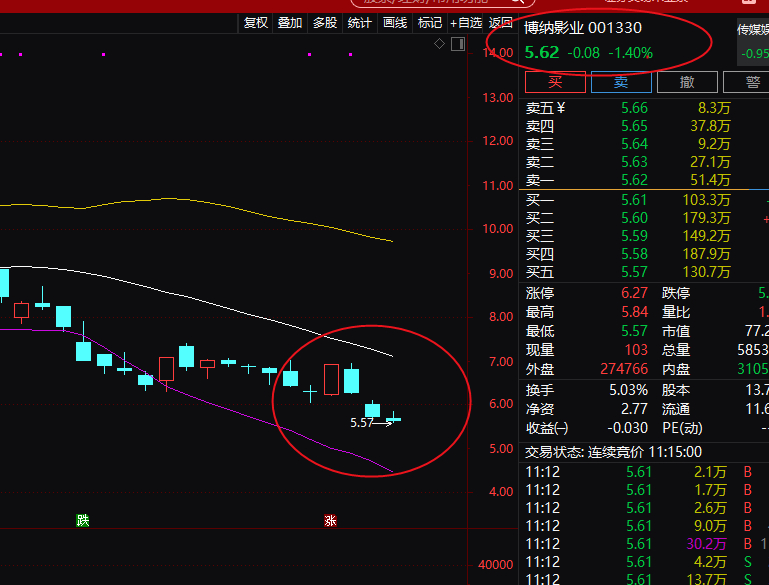Open the 叠加 overlay tool

tap(290, 23)
